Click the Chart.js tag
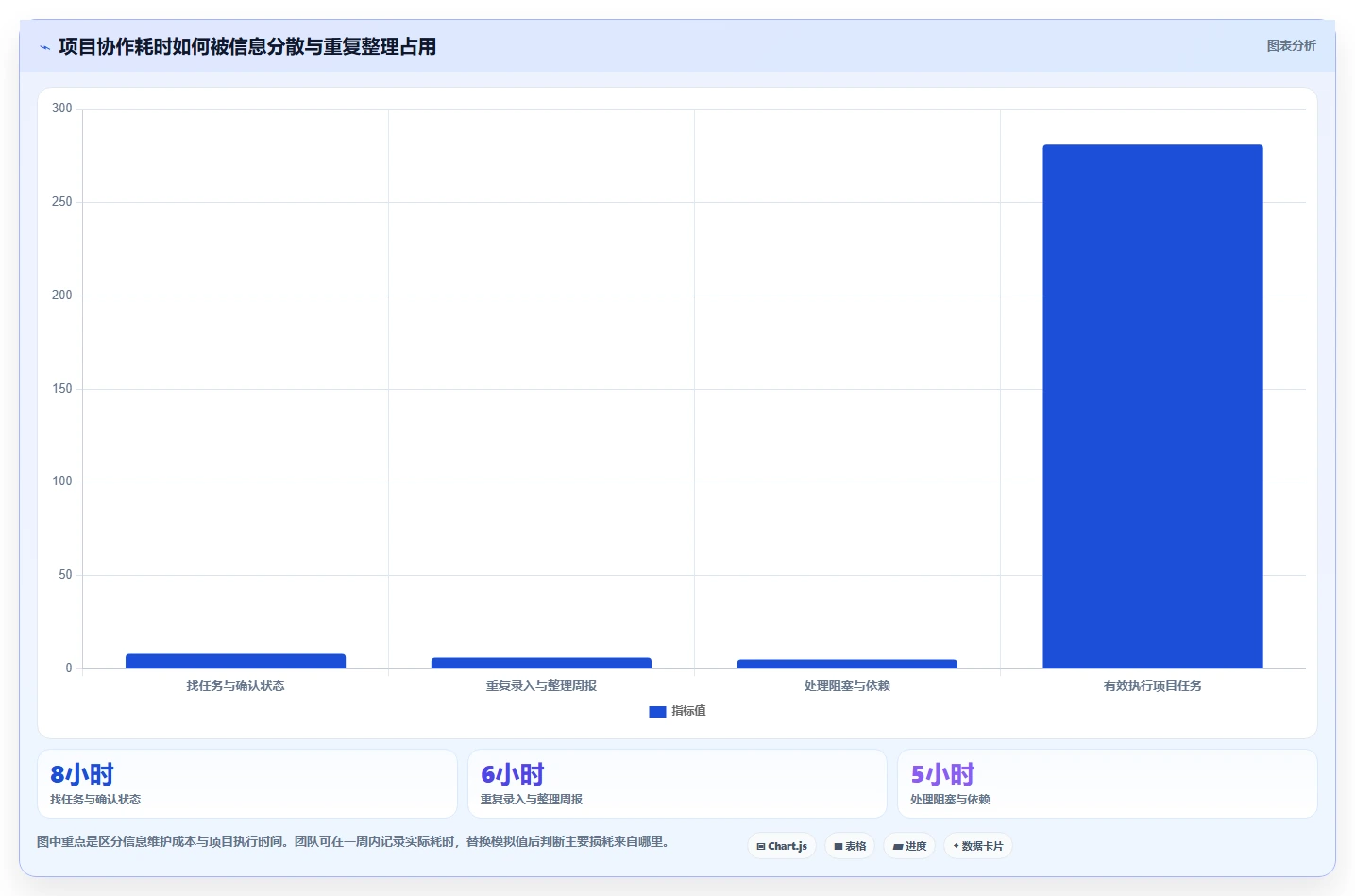This screenshot has width=1355, height=896. point(782,846)
